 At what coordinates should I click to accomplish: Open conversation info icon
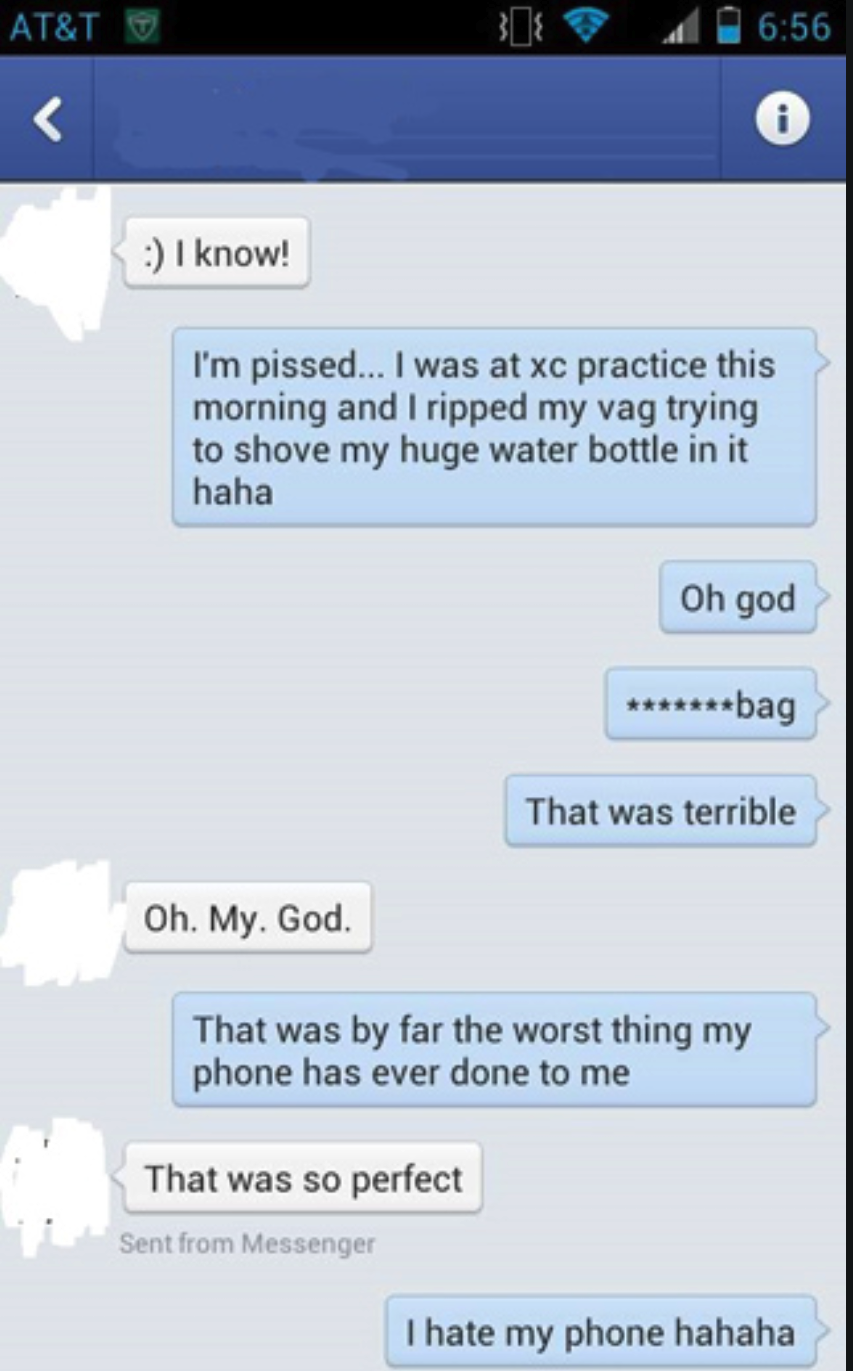point(782,119)
